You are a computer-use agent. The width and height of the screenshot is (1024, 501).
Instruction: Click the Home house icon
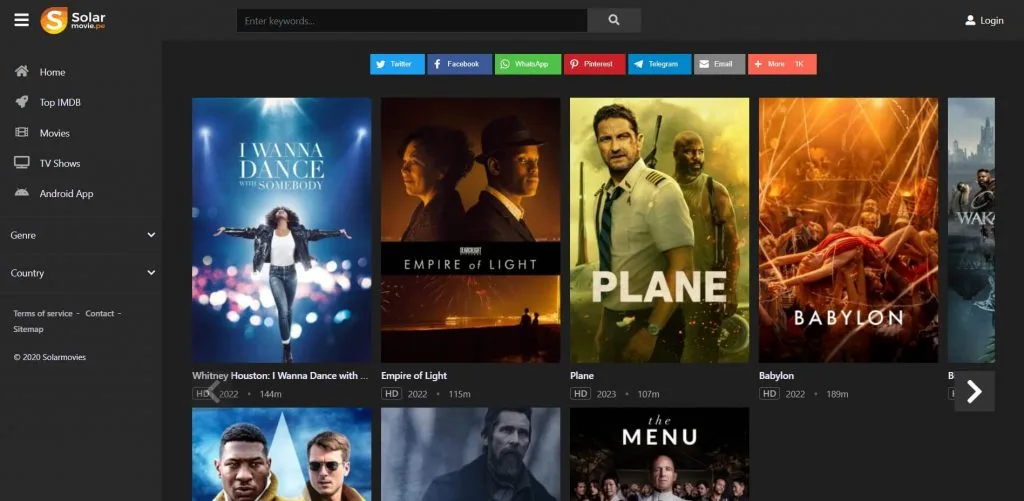(x=22, y=71)
